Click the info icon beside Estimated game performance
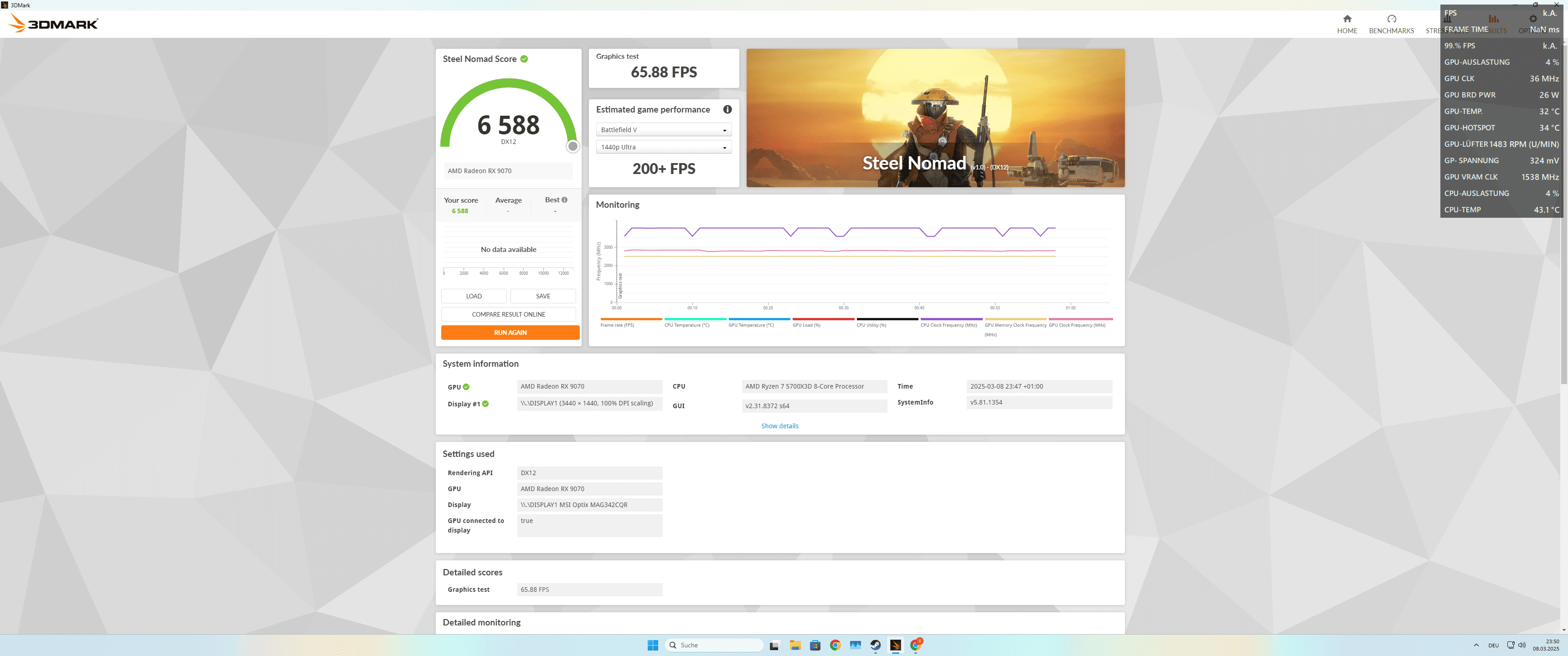This screenshot has width=1568, height=656. [727, 109]
